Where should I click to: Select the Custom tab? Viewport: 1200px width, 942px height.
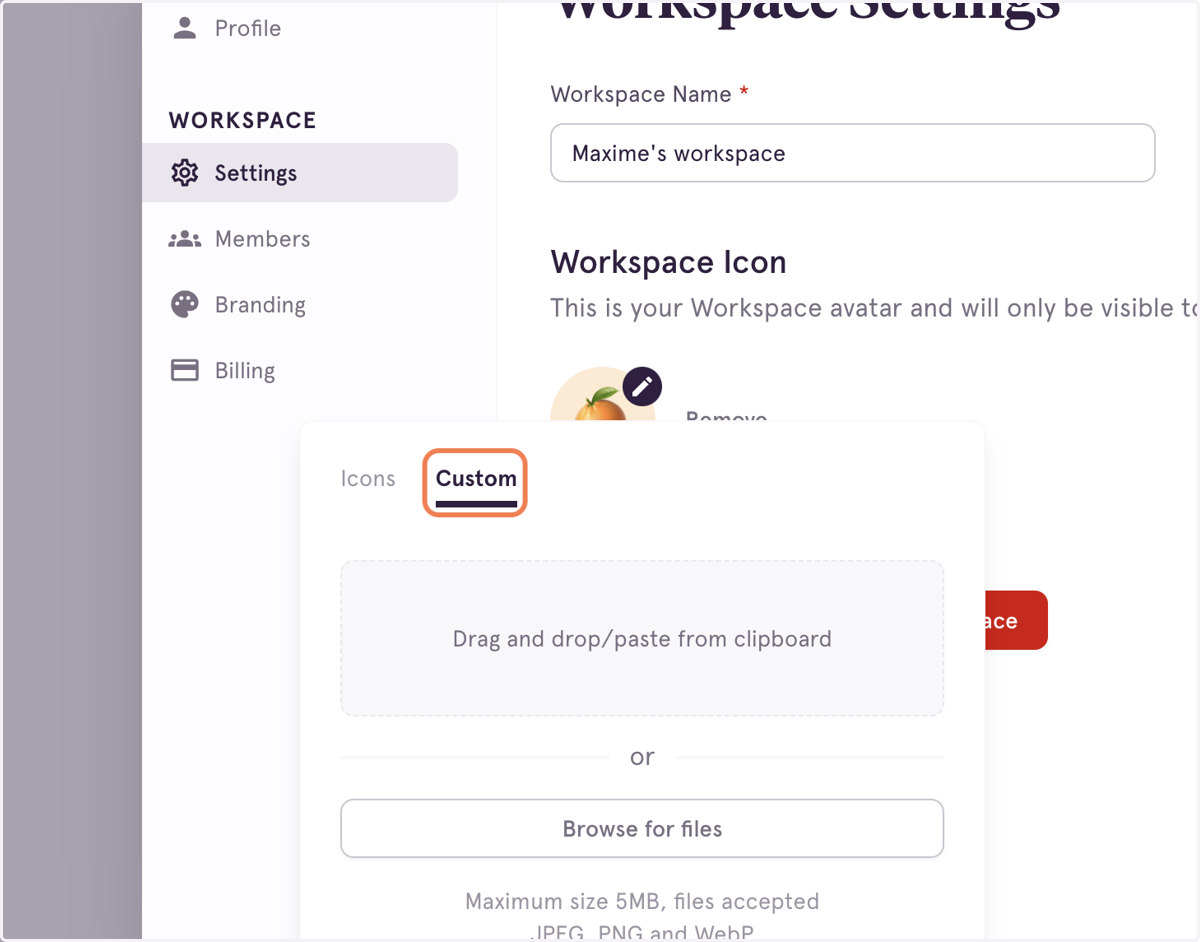[x=476, y=482]
